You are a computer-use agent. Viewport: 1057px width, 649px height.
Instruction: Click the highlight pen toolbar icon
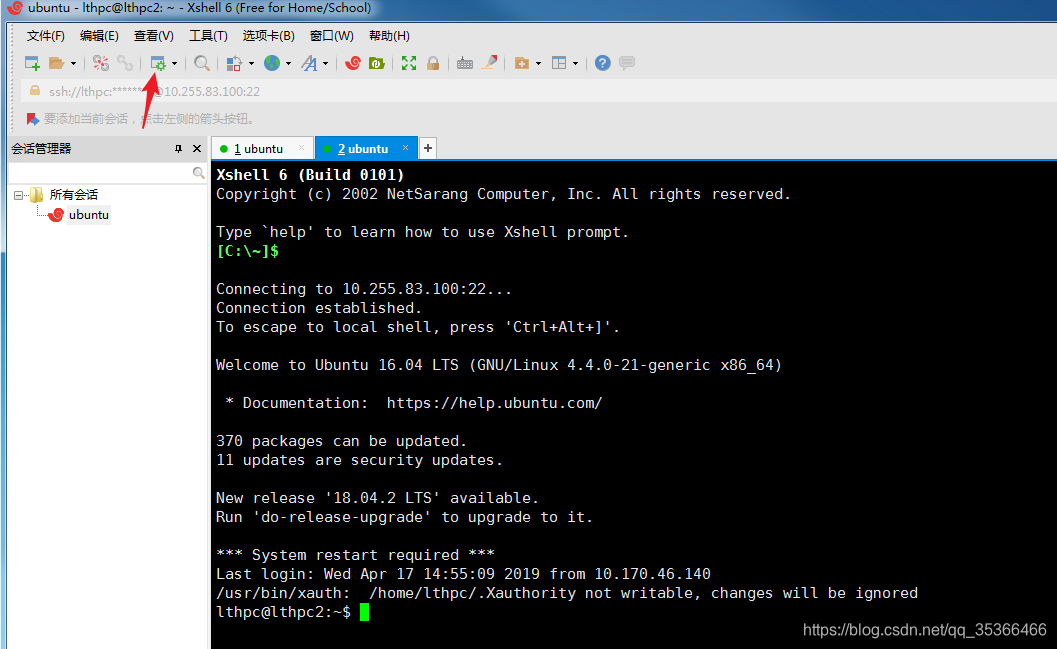(x=490, y=63)
